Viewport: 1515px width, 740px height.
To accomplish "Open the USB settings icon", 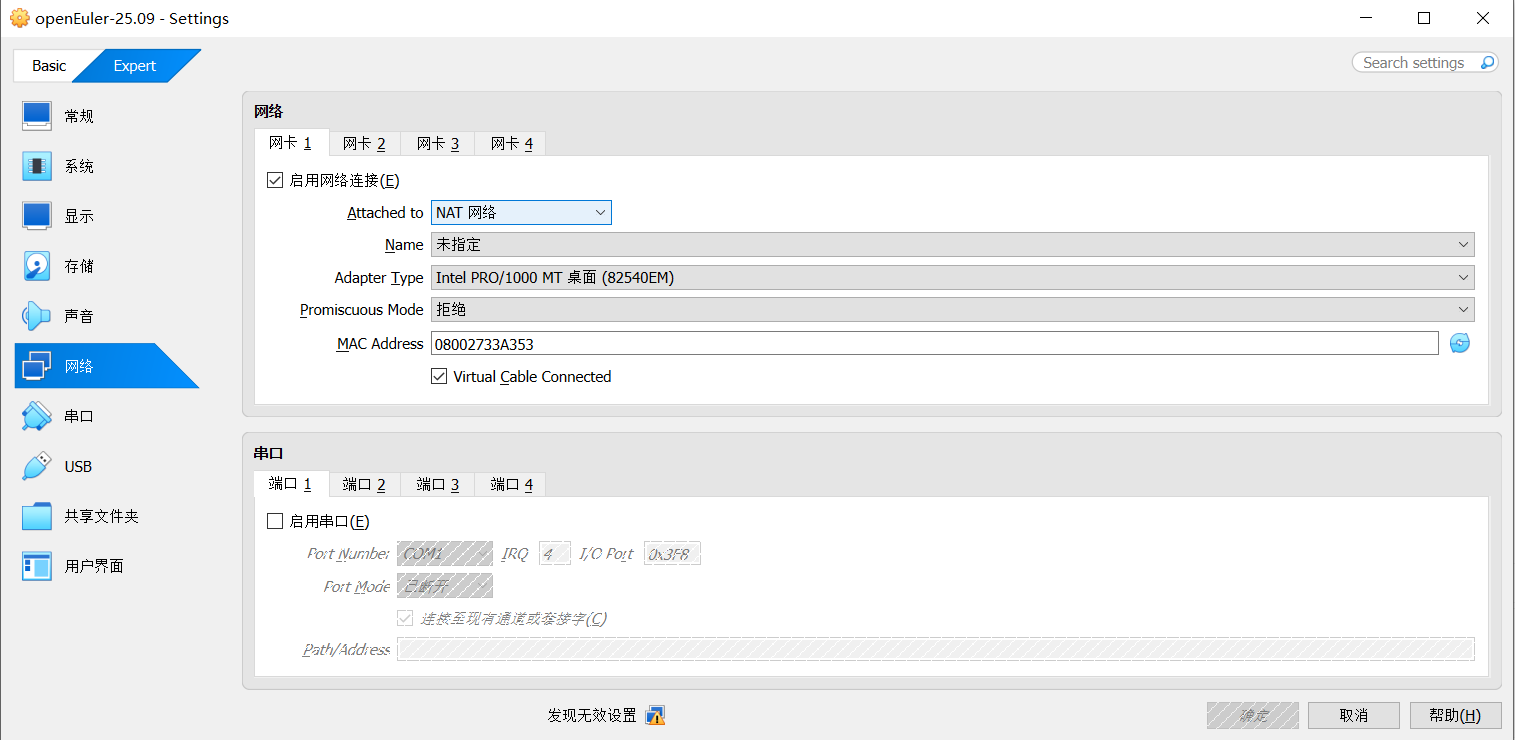I will [x=37, y=466].
